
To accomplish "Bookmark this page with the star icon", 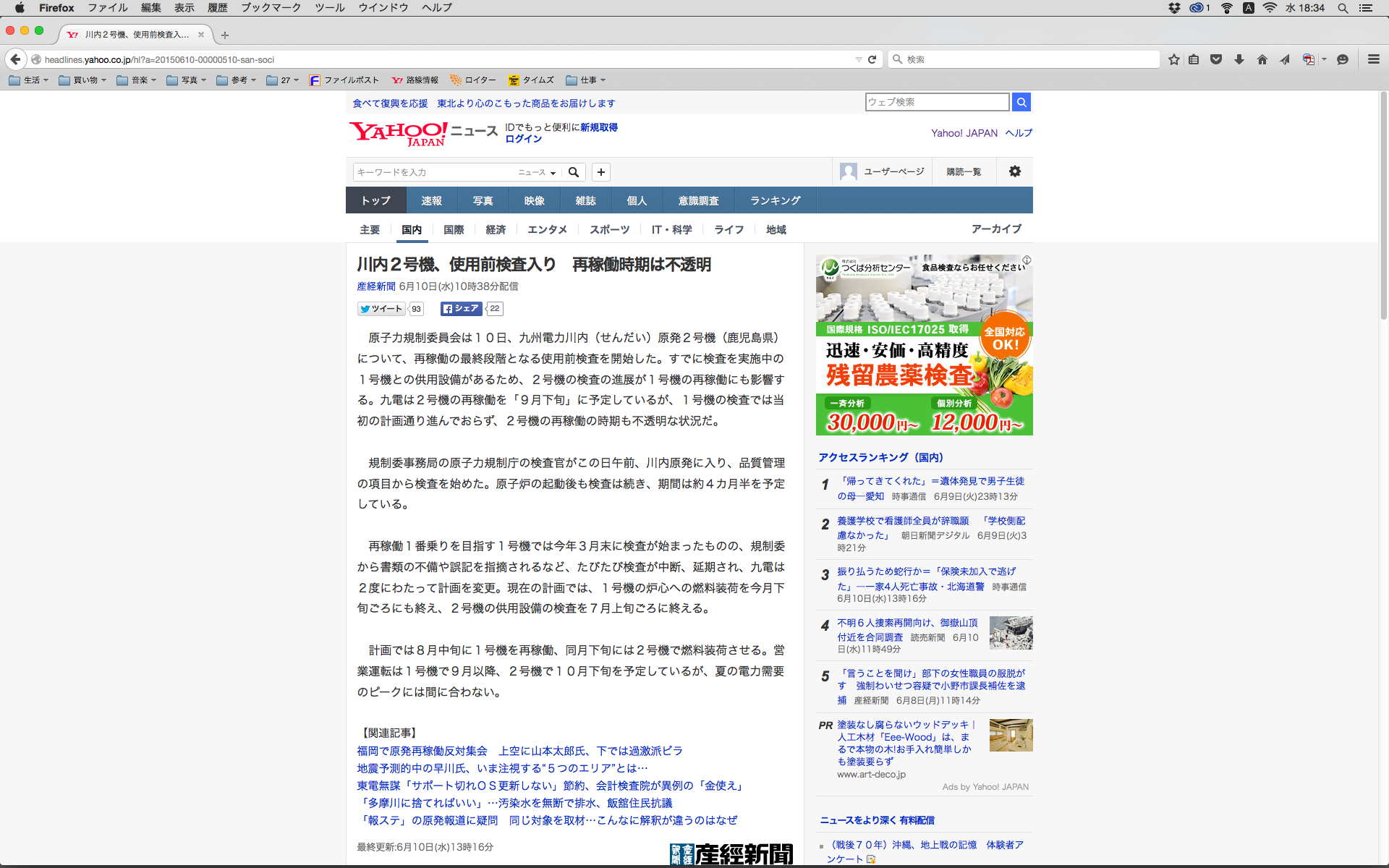I will pos(1173,59).
